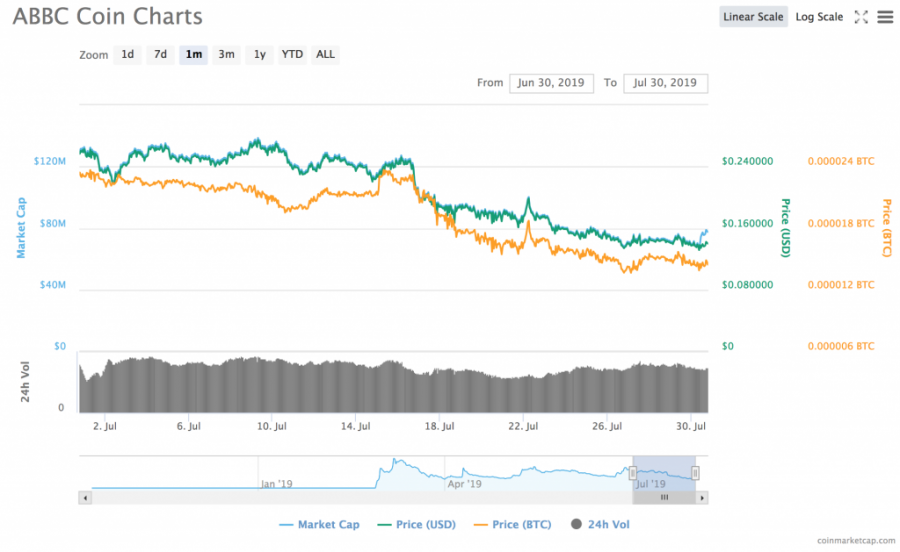Click the $0.080000 price axis label
Screen dimensions: 900x552
747,285
